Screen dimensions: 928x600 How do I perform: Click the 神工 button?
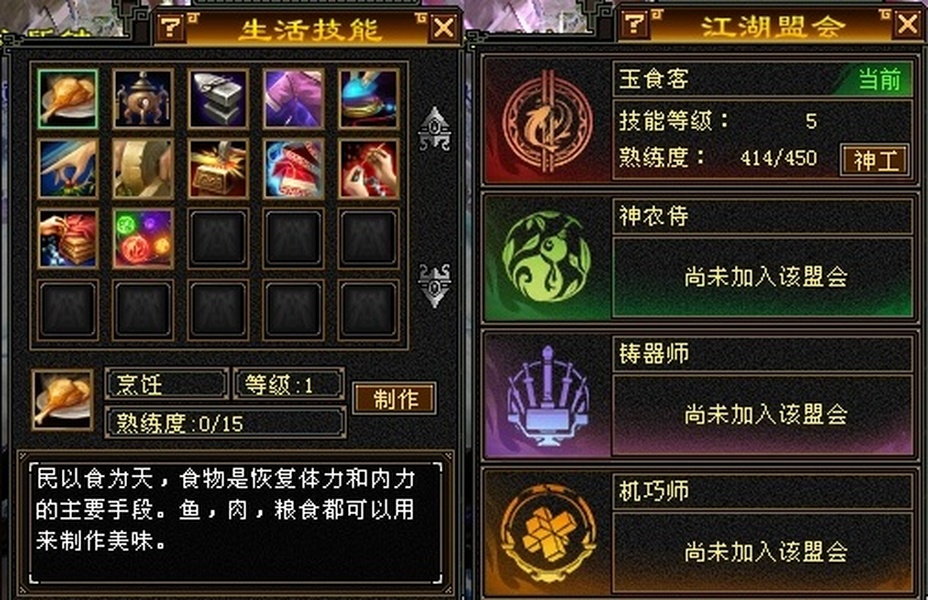tap(875, 160)
